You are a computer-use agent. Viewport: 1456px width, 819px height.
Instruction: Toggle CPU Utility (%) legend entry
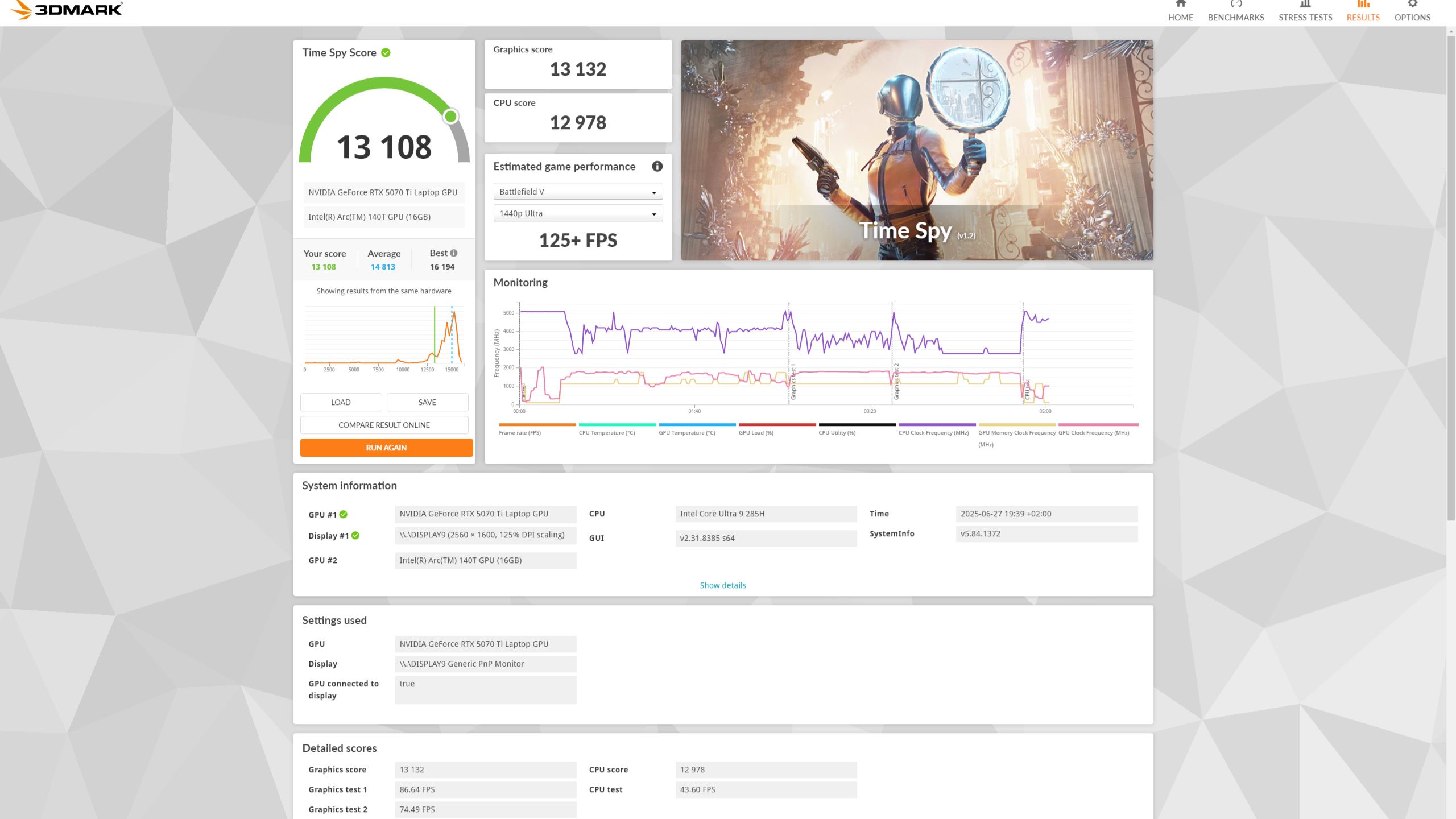pyautogui.click(x=857, y=429)
